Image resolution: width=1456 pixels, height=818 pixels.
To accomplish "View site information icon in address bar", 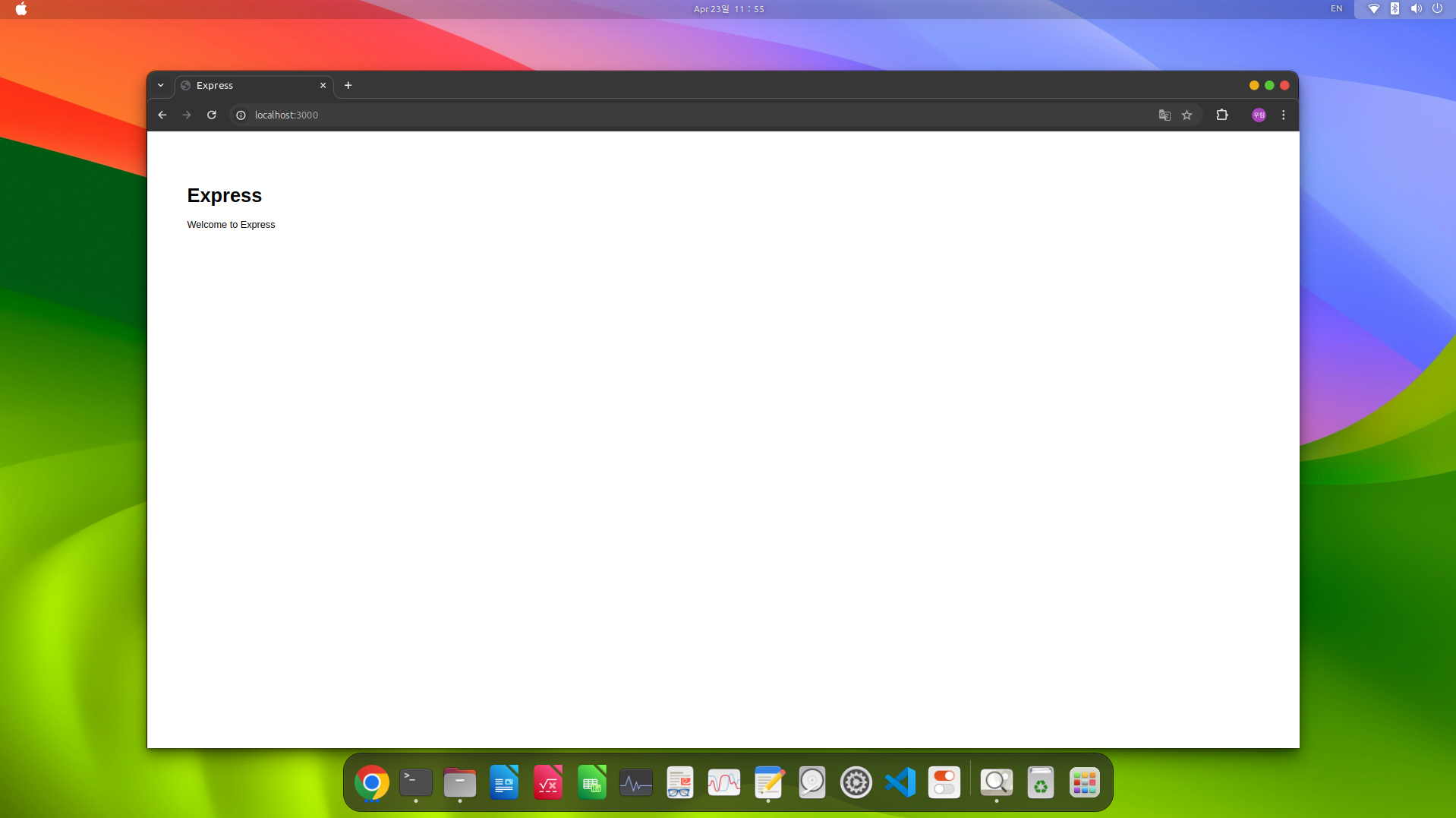I will [241, 115].
